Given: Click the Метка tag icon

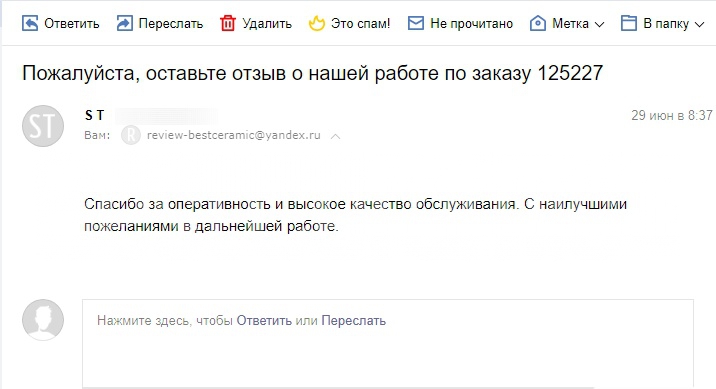Looking at the screenshot, I should click(x=538, y=23).
